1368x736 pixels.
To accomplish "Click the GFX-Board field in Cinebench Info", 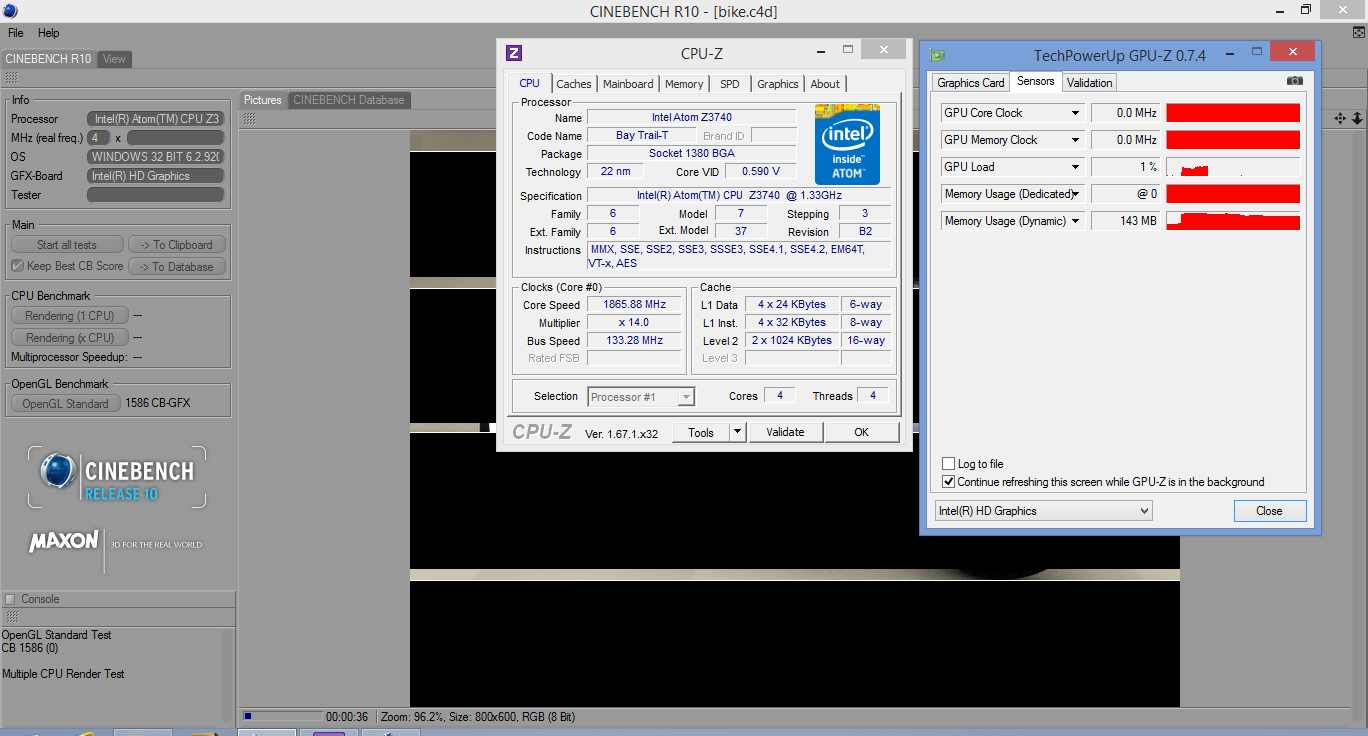I will click(x=155, y=176).
